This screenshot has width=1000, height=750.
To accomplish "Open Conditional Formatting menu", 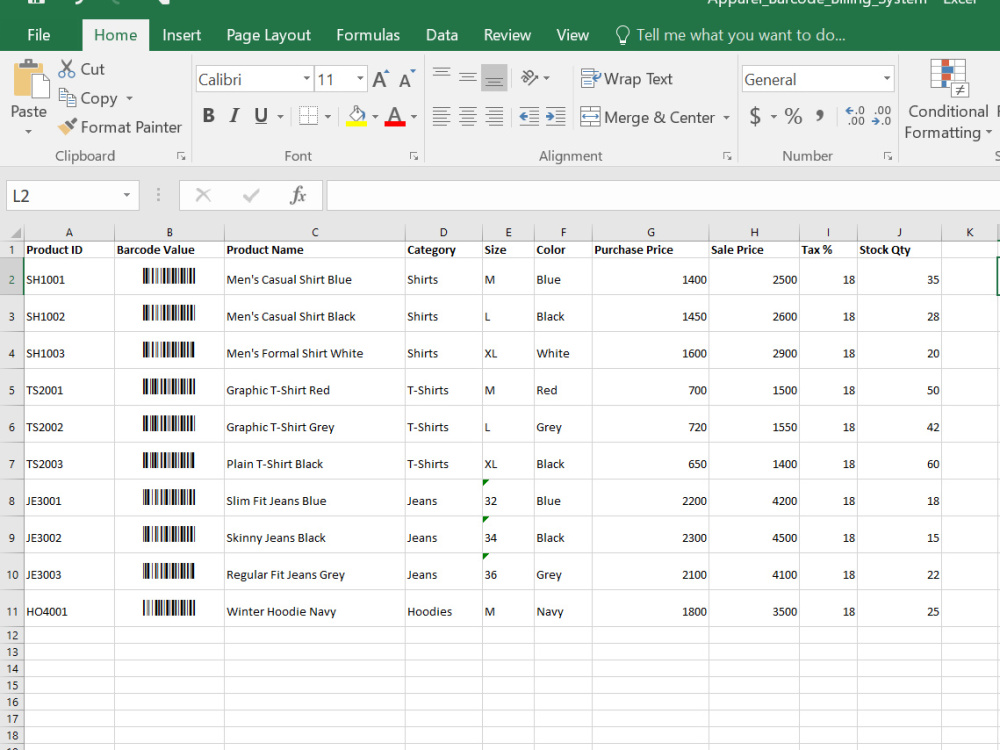I will coord(948,98).
